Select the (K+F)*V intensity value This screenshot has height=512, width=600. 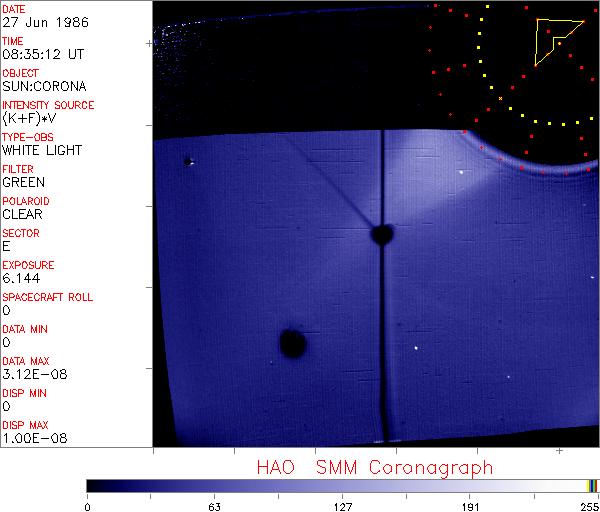(x=29, y=118)
